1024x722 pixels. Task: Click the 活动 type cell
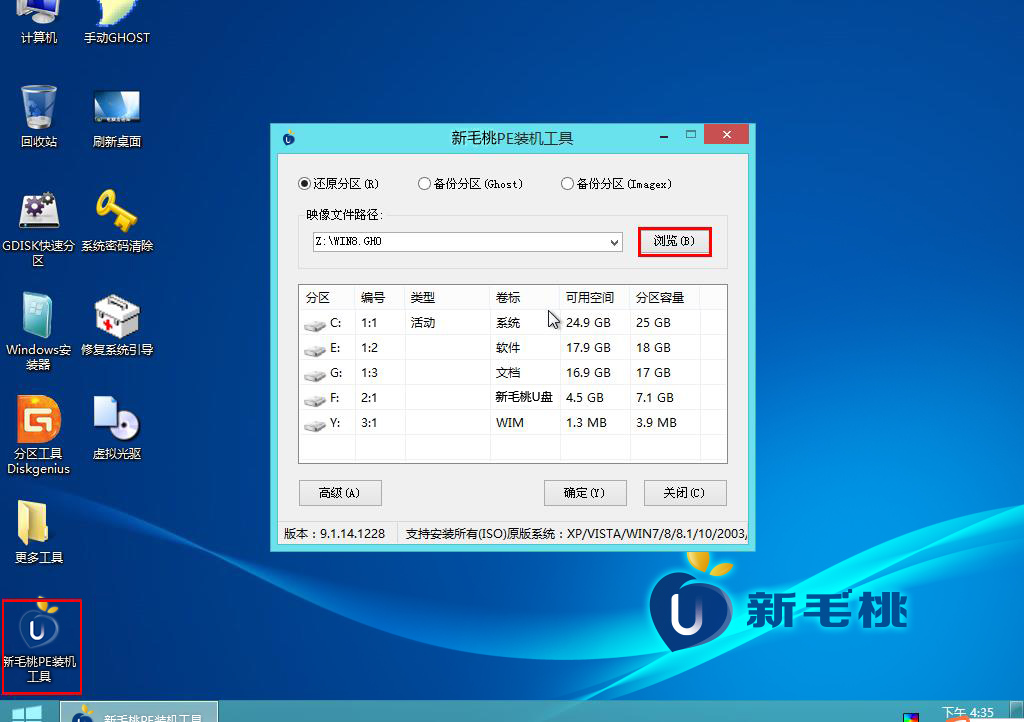pyautogui.click(x=423, y=322)
